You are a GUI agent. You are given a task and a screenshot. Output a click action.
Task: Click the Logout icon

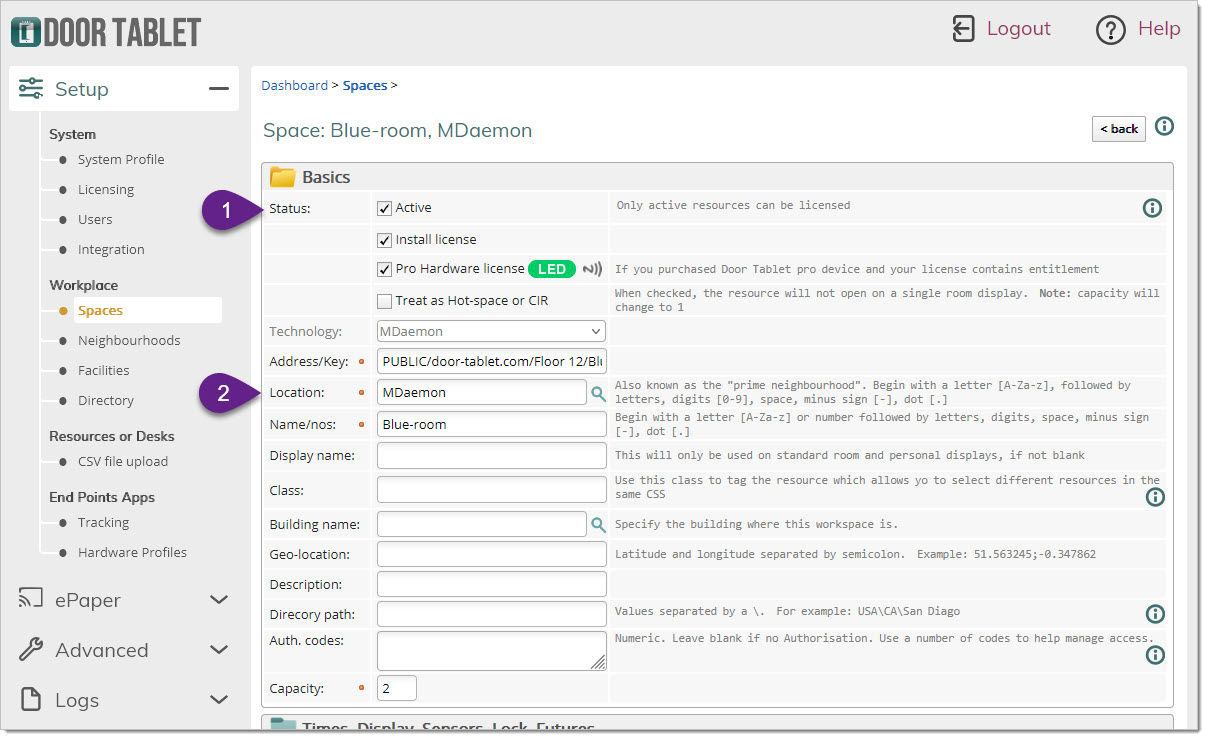click(963, 29)
